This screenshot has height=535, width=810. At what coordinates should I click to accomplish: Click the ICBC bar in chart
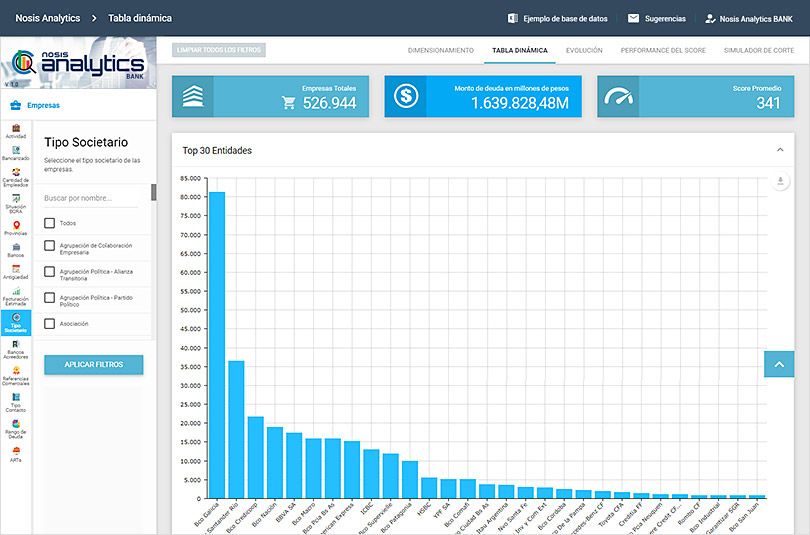click(371, 474)
